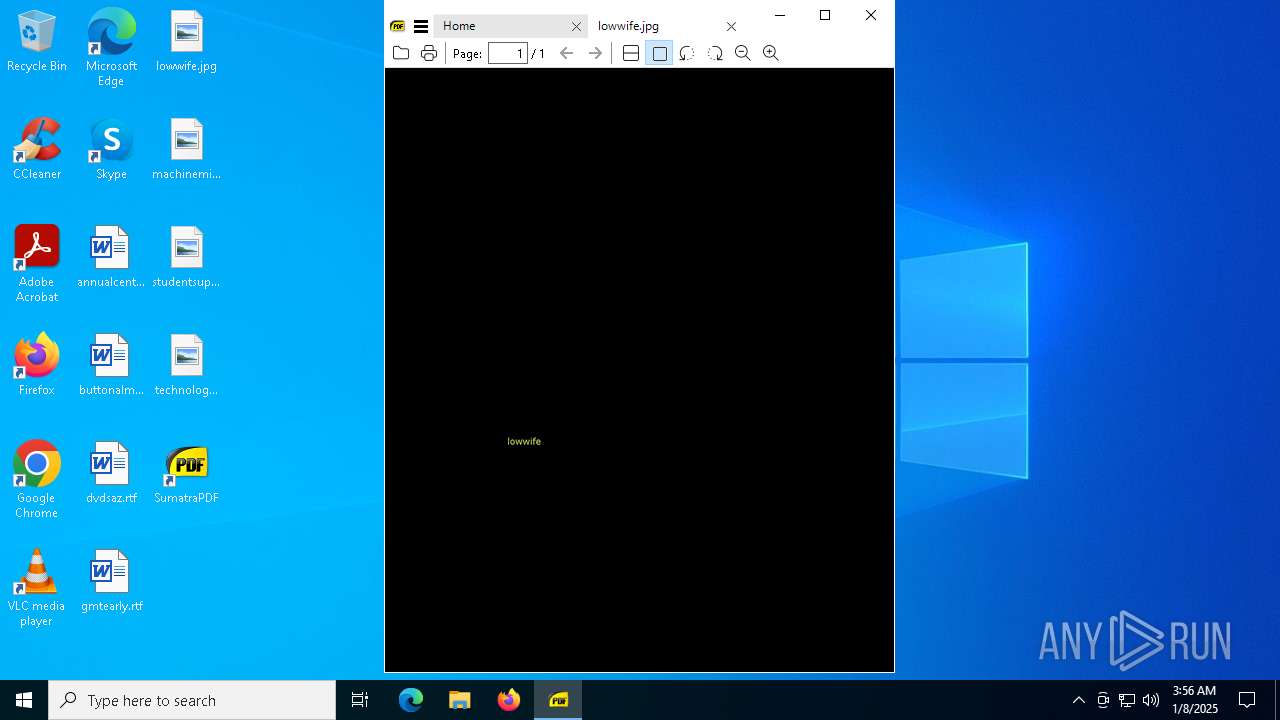
Task: Open the Windows Start menu
Action: pyautogui.click(x=24, y=700)
